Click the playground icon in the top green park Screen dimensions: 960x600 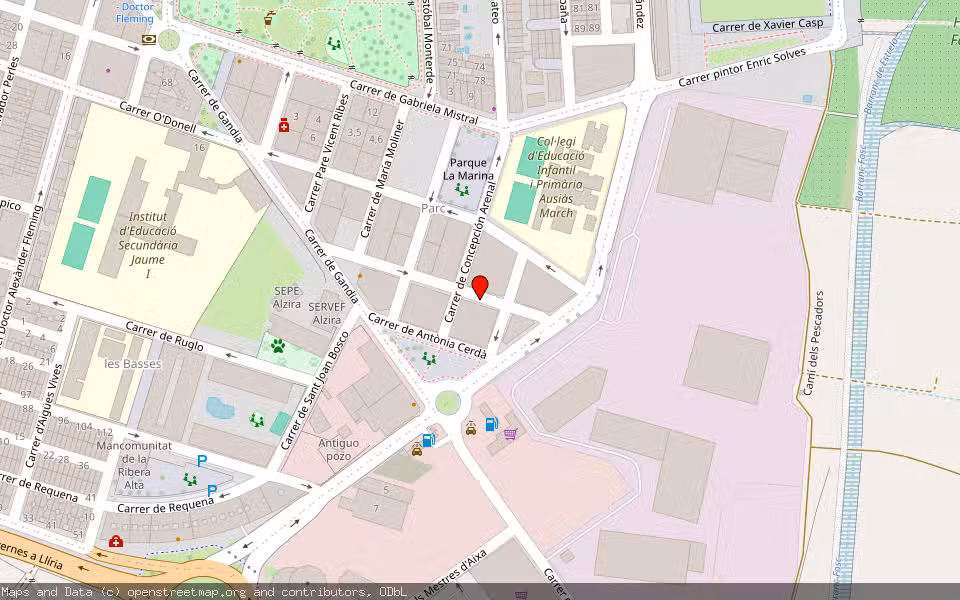click(x=334, y=44)
